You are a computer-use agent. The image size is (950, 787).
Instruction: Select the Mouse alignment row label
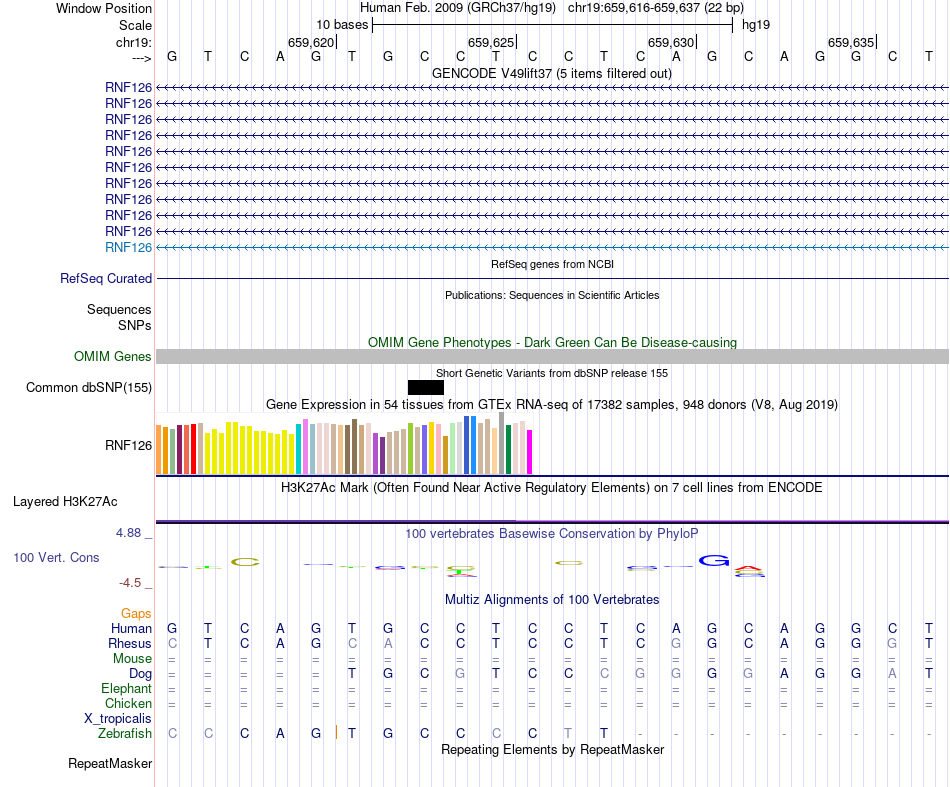pos(132,659)
